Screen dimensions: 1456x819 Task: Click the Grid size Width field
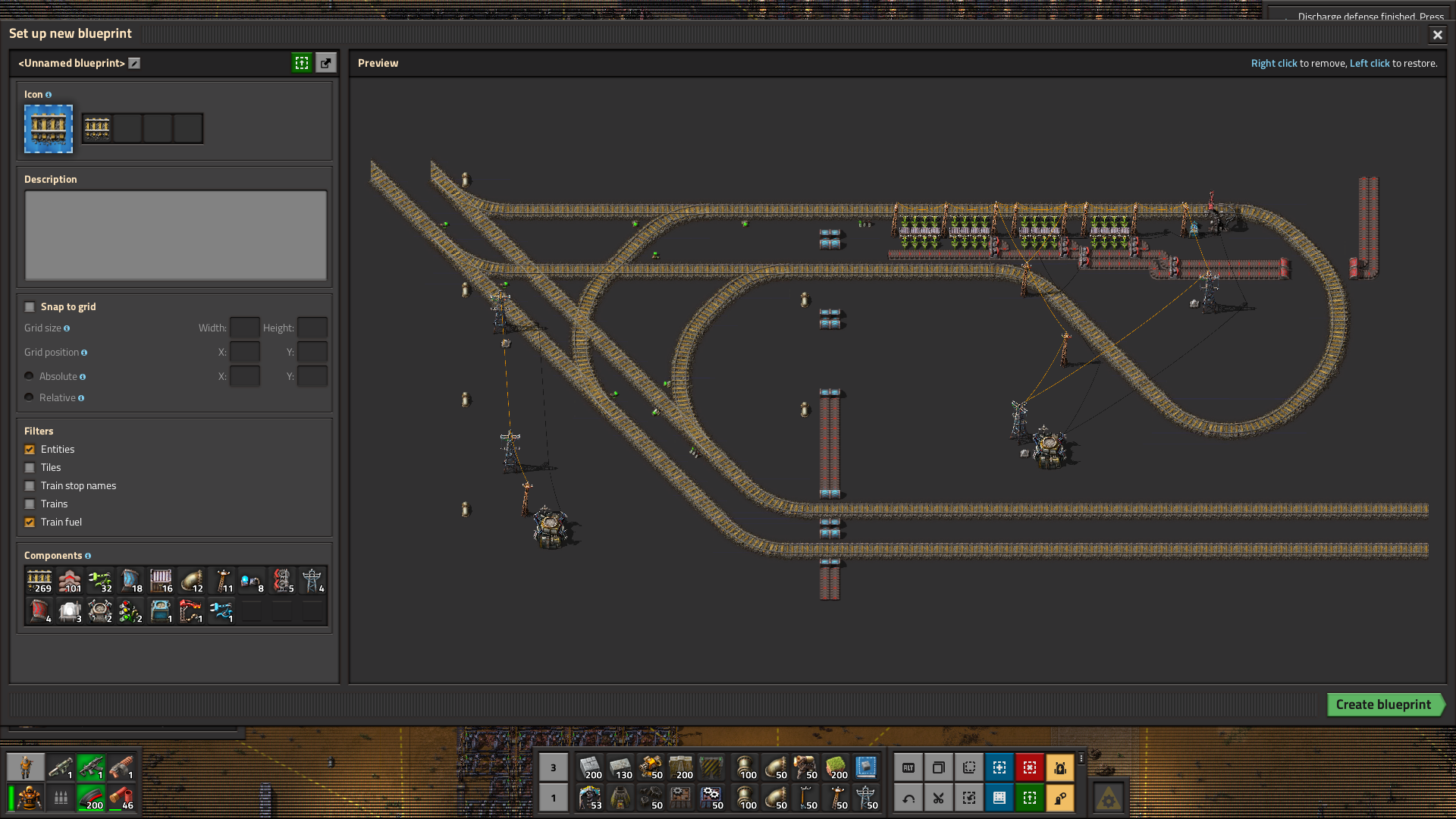click(244, 328)
